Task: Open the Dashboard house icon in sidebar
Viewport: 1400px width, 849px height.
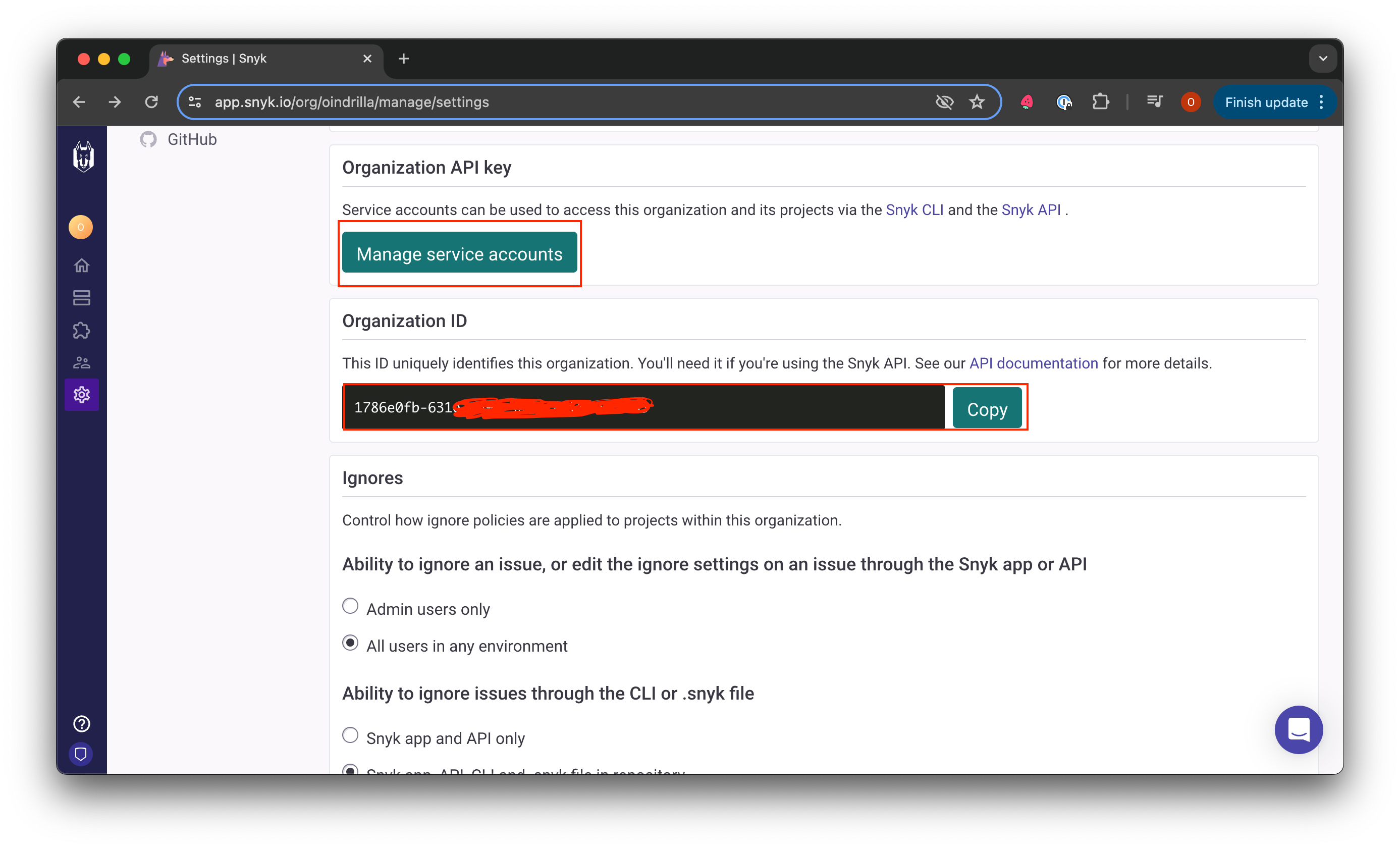Action: (81, 266)
